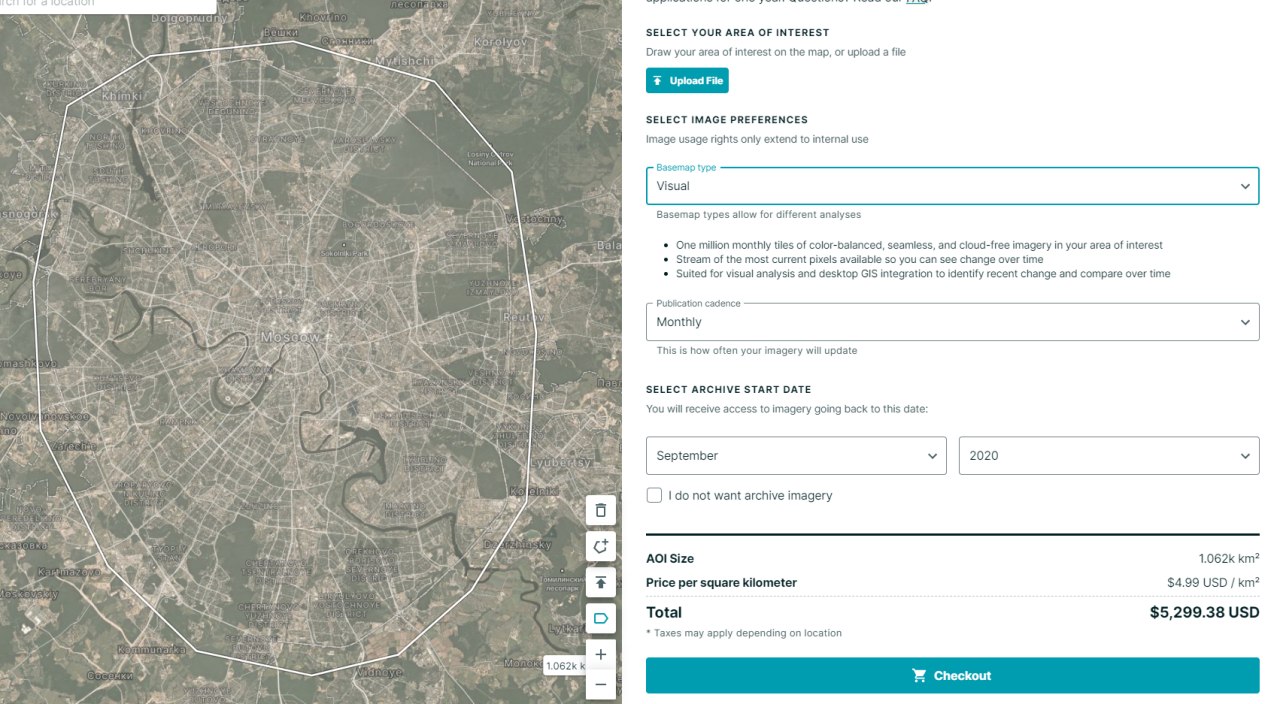Click "SELECT ARCHIVE START DATE" heading

pos(729,390)
